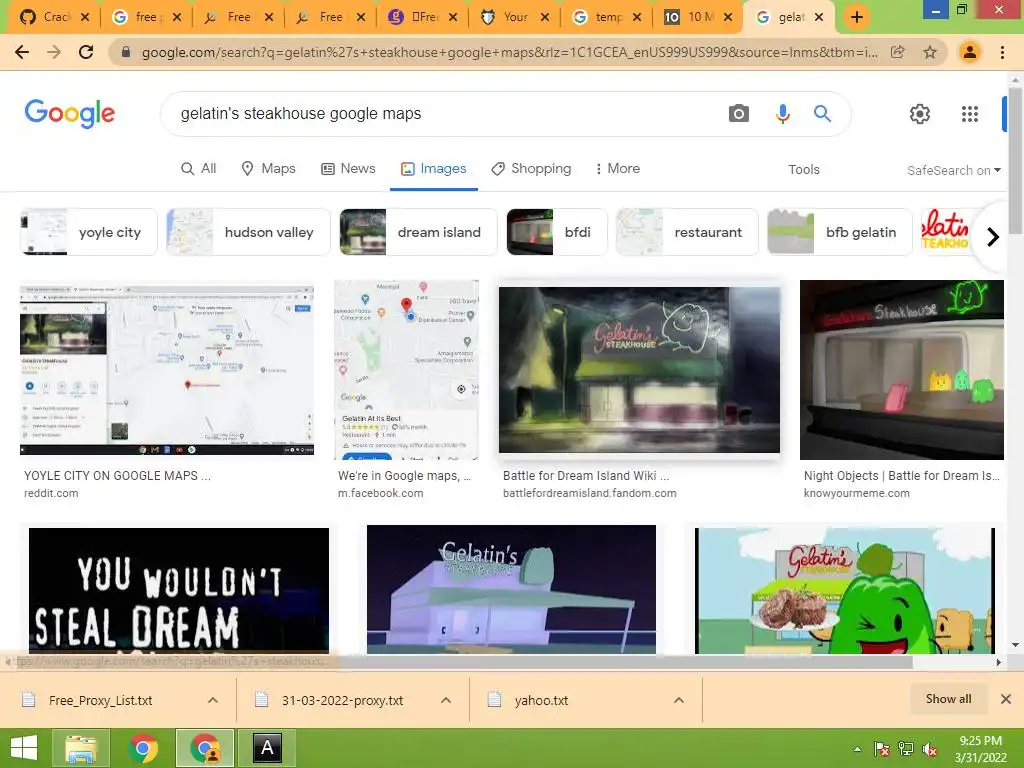Open the Chrome three-dot menu
Image resolution: width=1024 pixels, height=768 pixels.
point(1002,52)
